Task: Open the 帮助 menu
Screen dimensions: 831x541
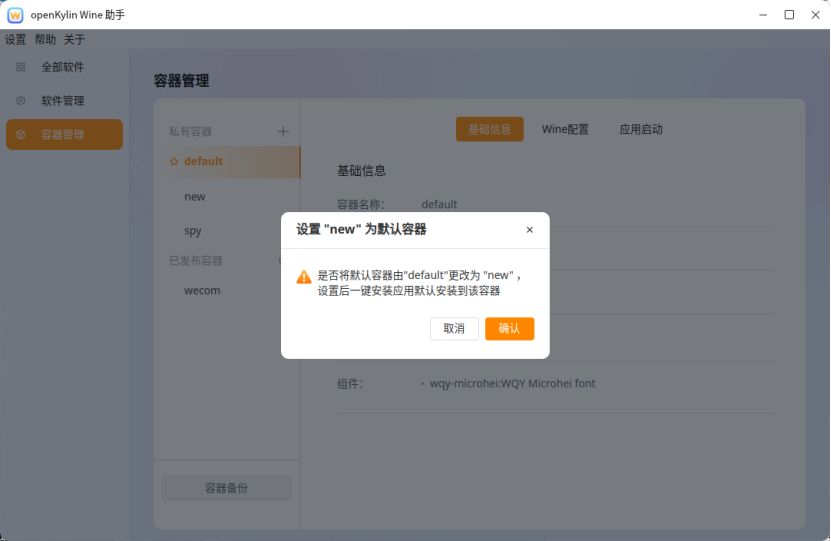Action: click(45, 40)
